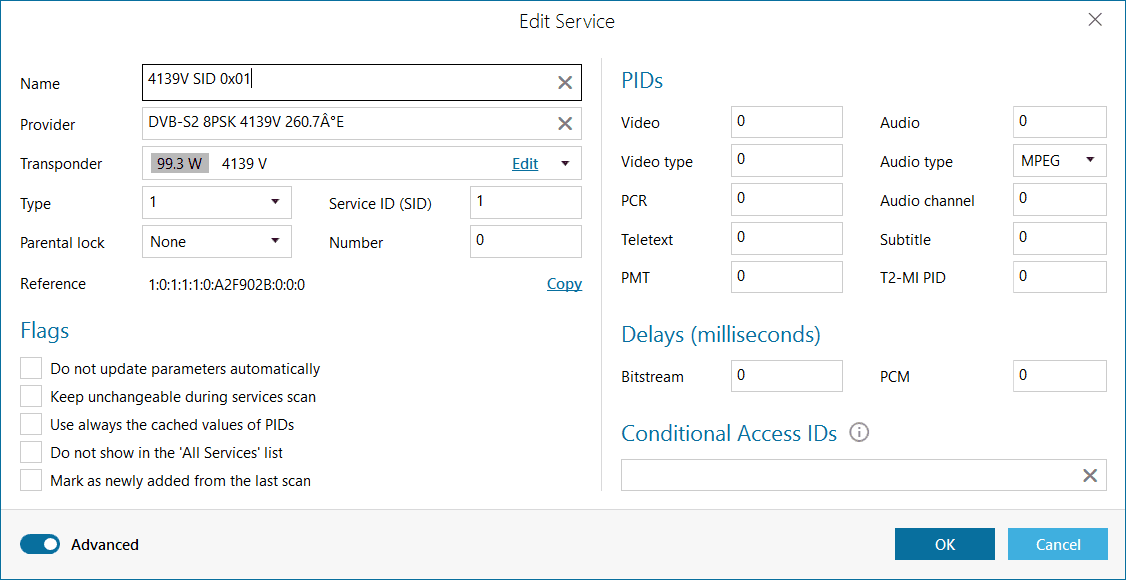Viewport: 1126px width, 580px height.
Task: Click the Edit link for Transponder
Action: (x=525, y=164)
